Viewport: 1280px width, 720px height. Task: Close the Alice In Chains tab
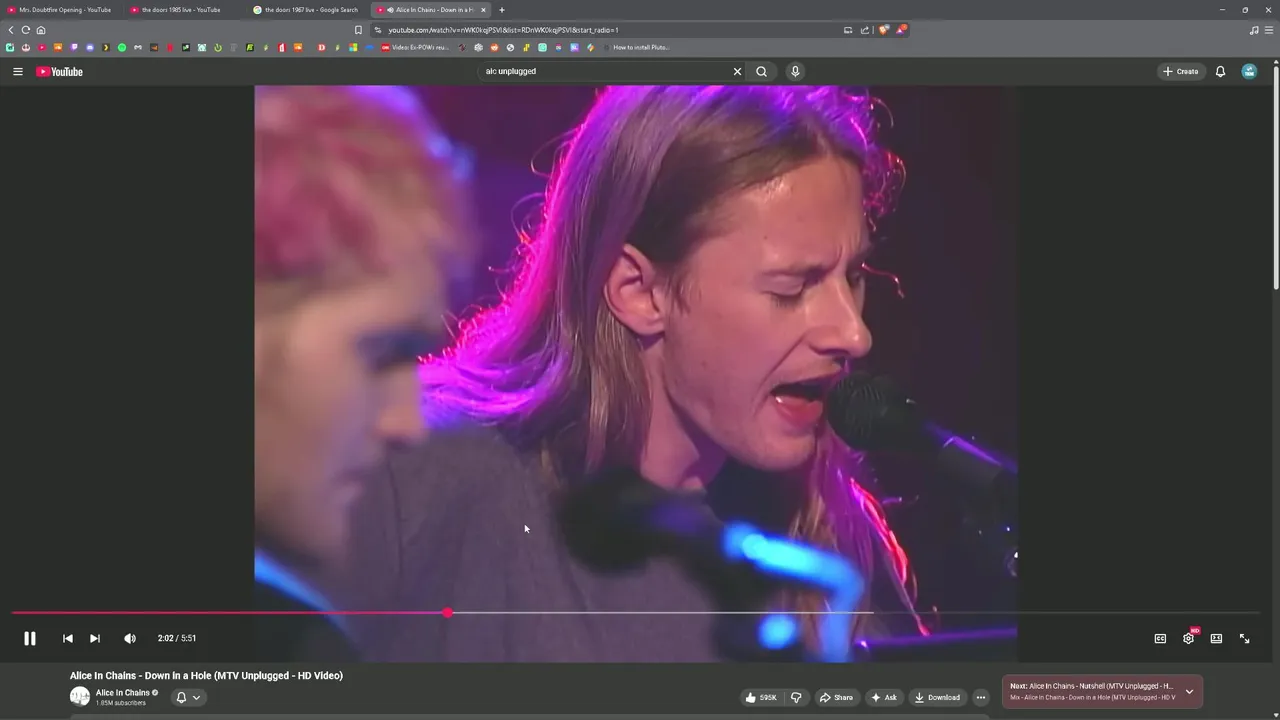[484, 10]
